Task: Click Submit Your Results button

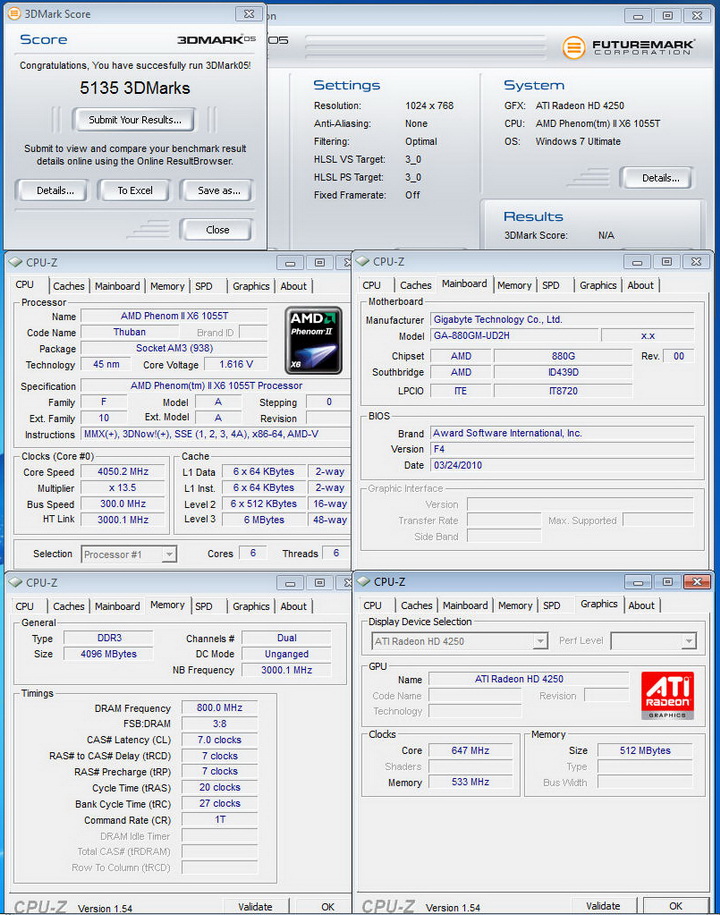Action: pyautogui.click(x=135, y=120)
